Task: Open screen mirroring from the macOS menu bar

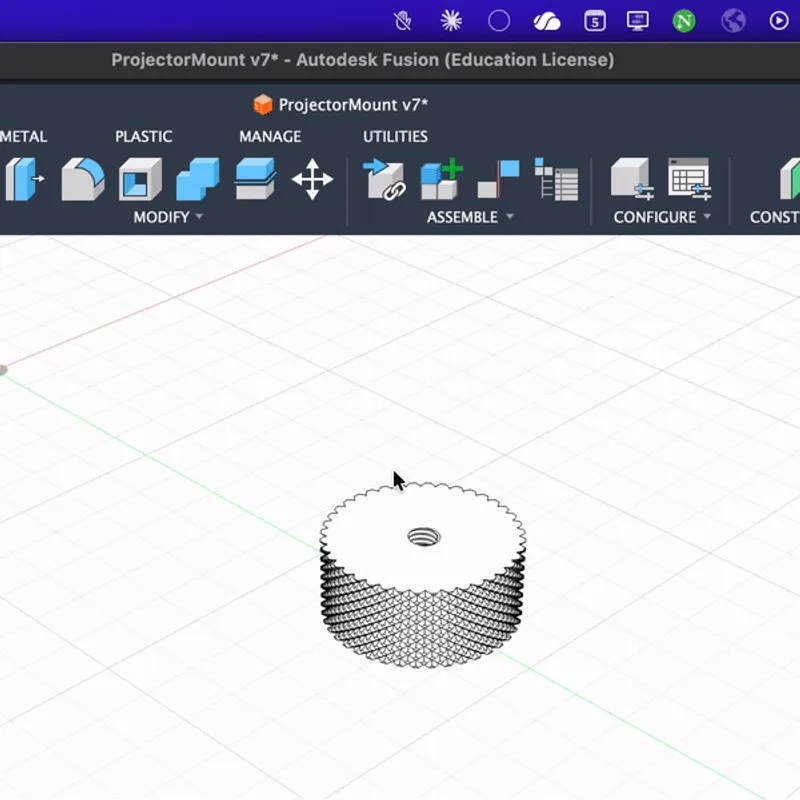Action: (637, 19)
